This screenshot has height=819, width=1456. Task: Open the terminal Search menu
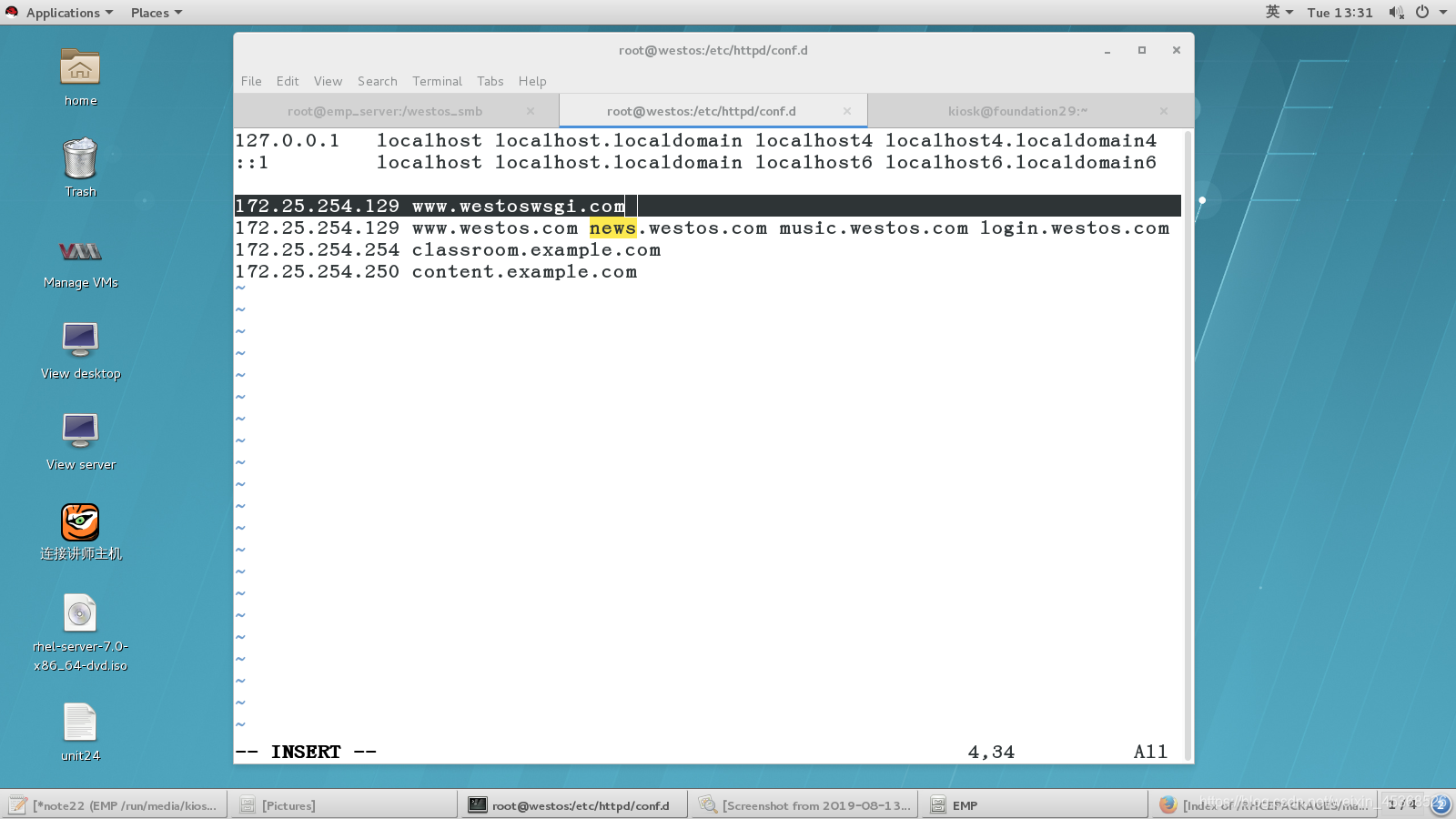click(377, 81)
